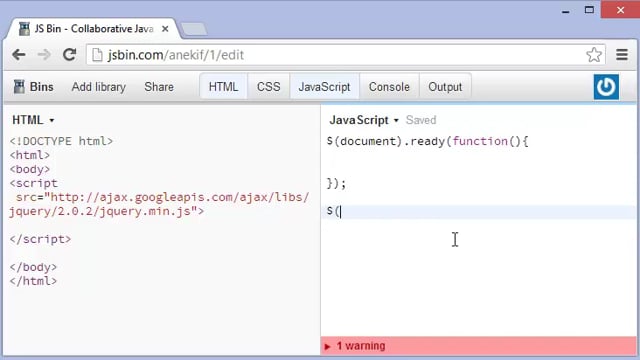Image resolution: width=640 pixels, height=360 pixels.
Task: Click the blue JS Bin power icon
Action: click(x=606, y=87)
